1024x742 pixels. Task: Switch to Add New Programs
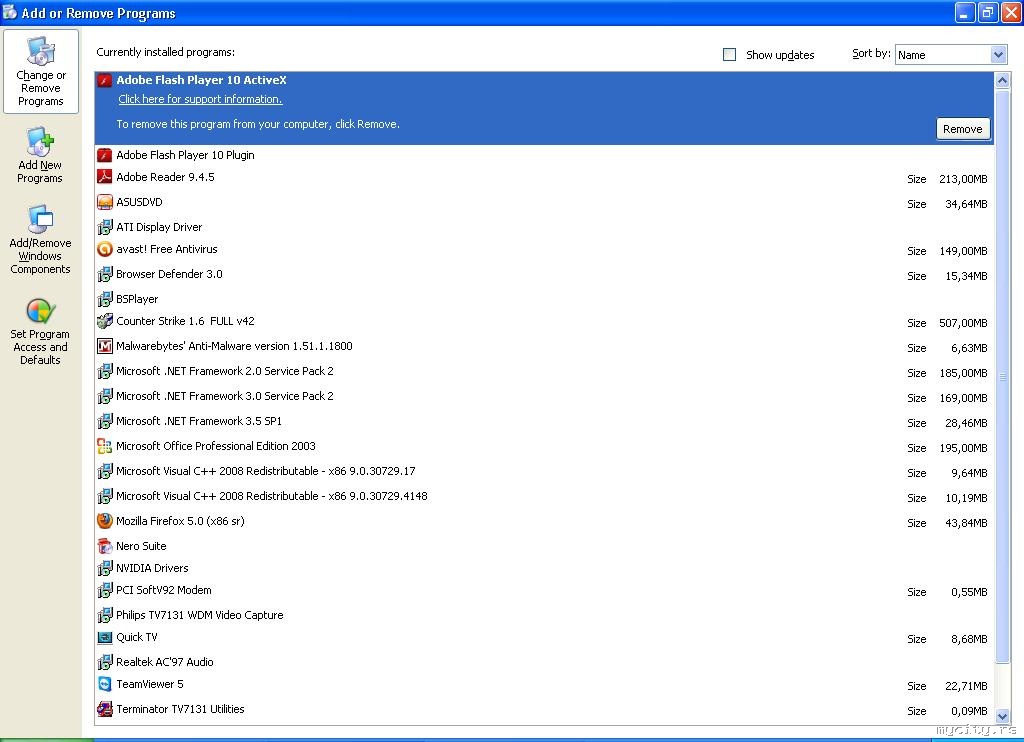click(x=40, y=156)
